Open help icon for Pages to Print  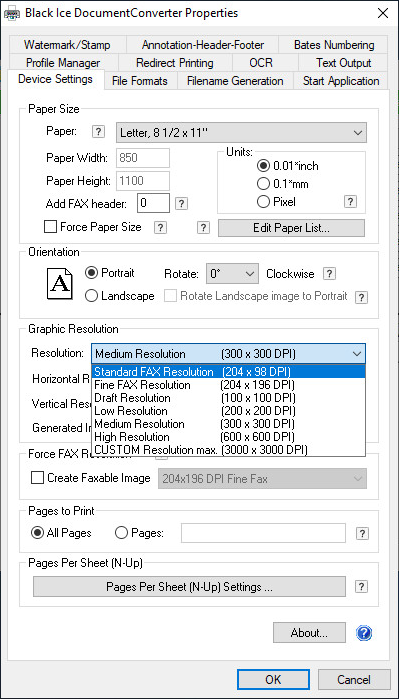[x=362, y=533]
